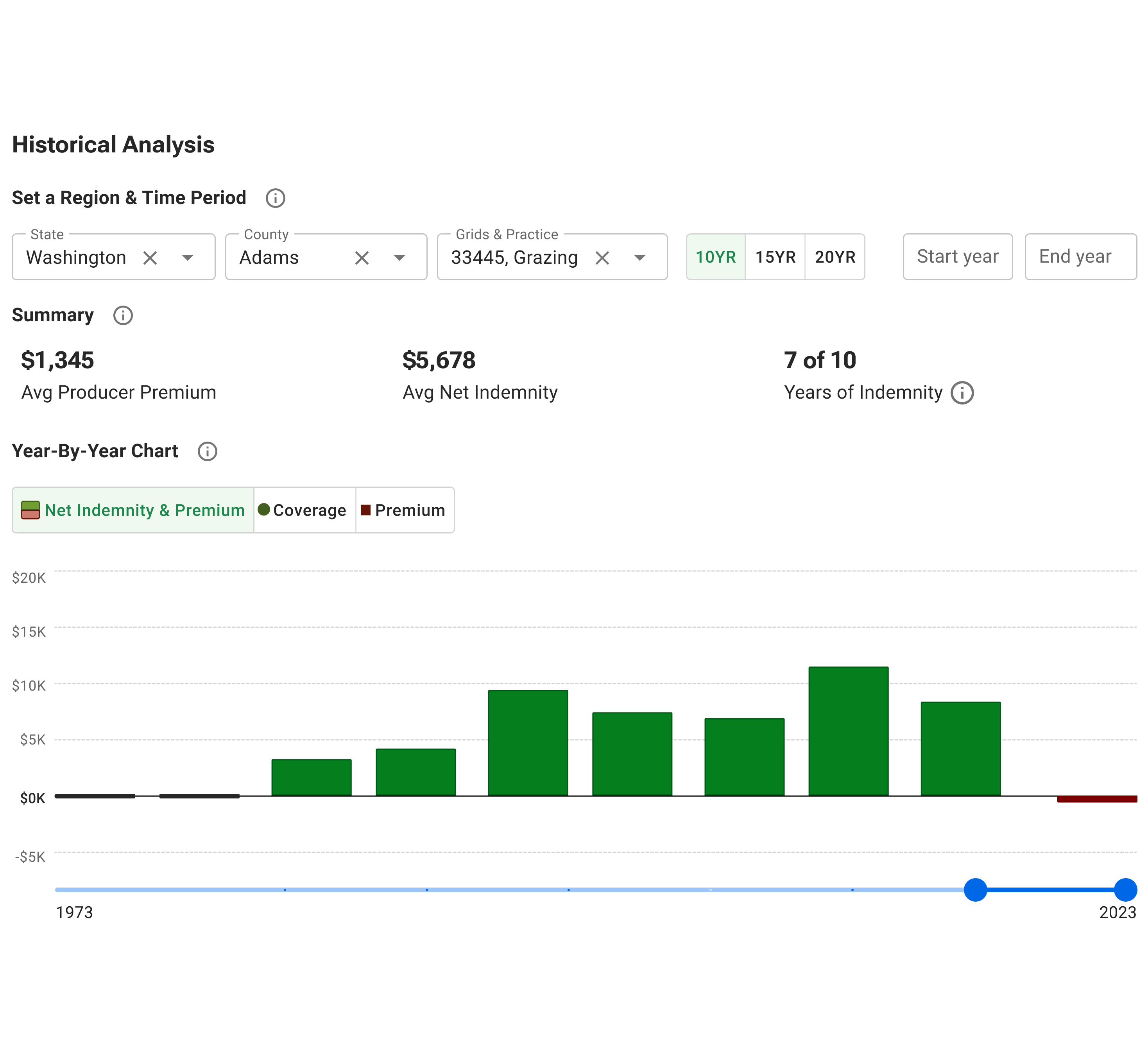1148x1047 pixels.
Task: Clear the 33445, Grazing selection
Action: pos(602,258)
